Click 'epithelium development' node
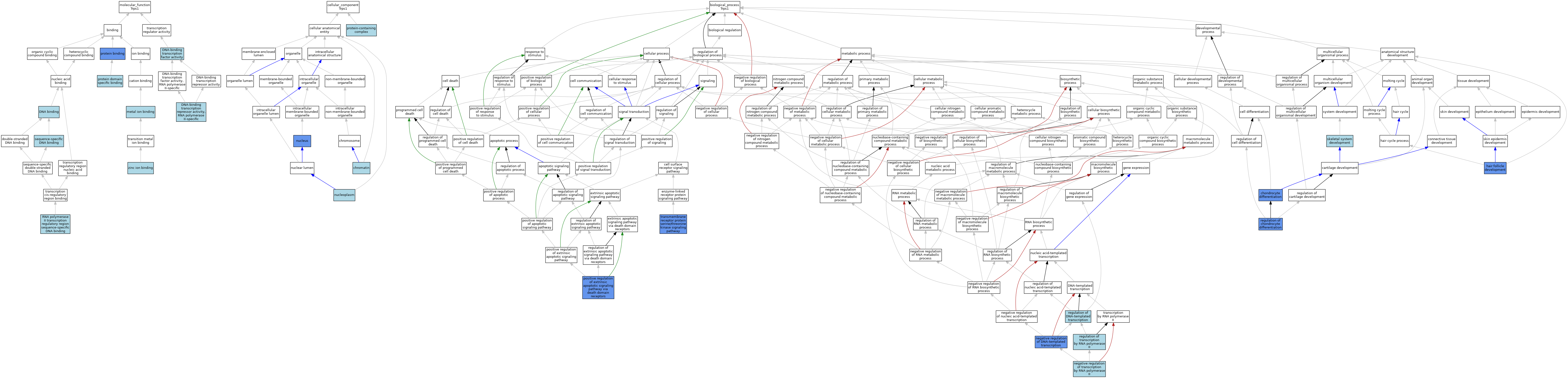The height and width of the screenshot is (378, 1568). (1495, 112)
